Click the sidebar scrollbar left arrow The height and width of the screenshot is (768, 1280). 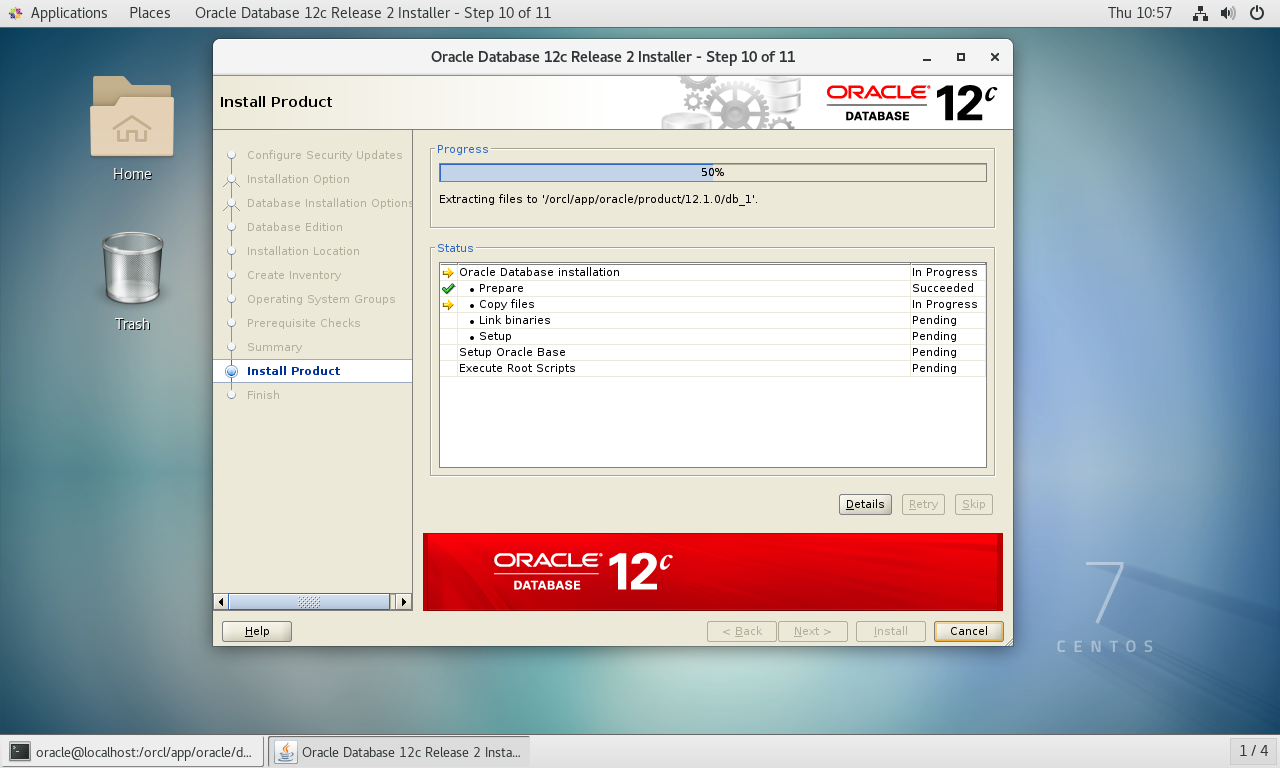(221, 602)
